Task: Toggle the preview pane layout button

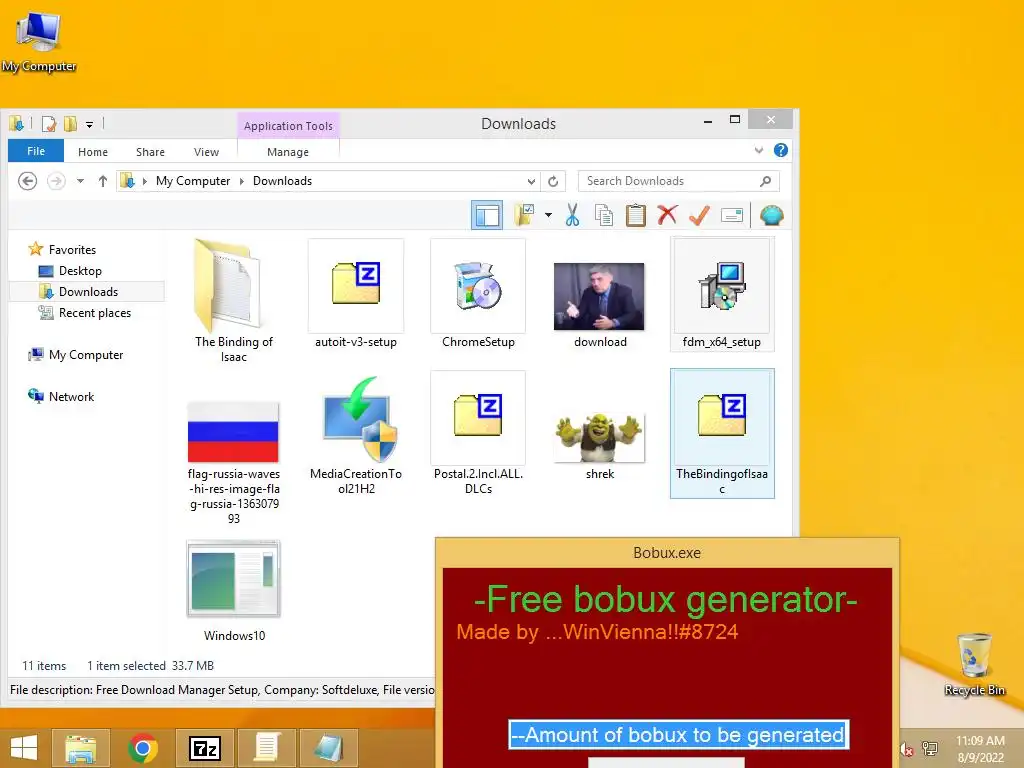Action: tap(487, 215)
